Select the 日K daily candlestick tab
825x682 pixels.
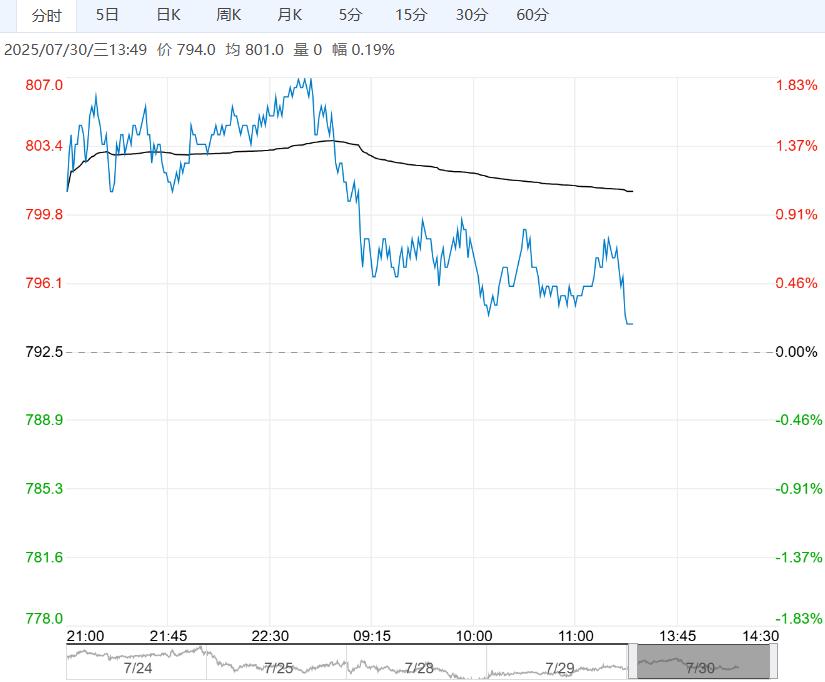pyautogui.click(x=168, y=15)
